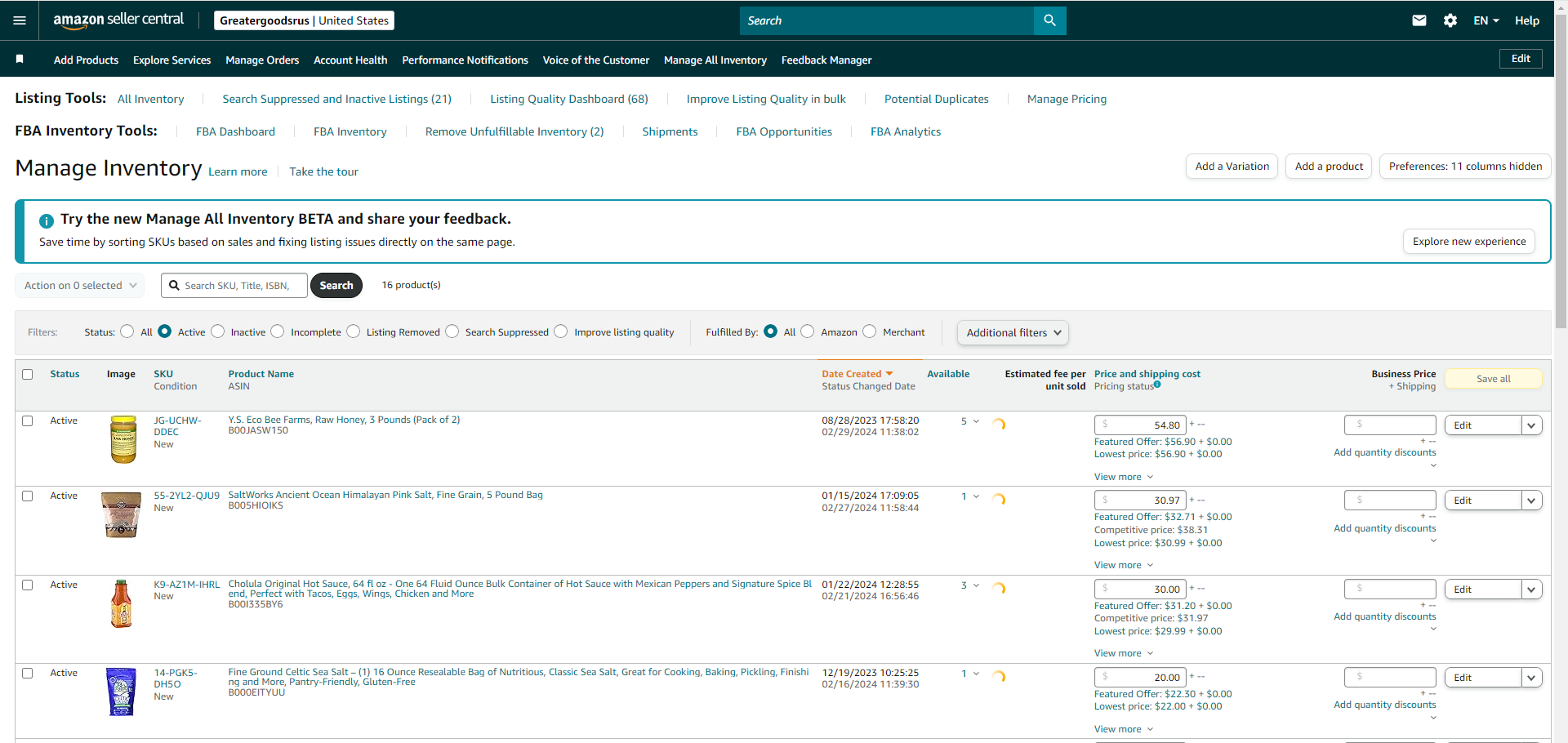Choose Fulfilled By Merchant radio button
This screenshot has width=1568, height=743.
click(870, 331)
